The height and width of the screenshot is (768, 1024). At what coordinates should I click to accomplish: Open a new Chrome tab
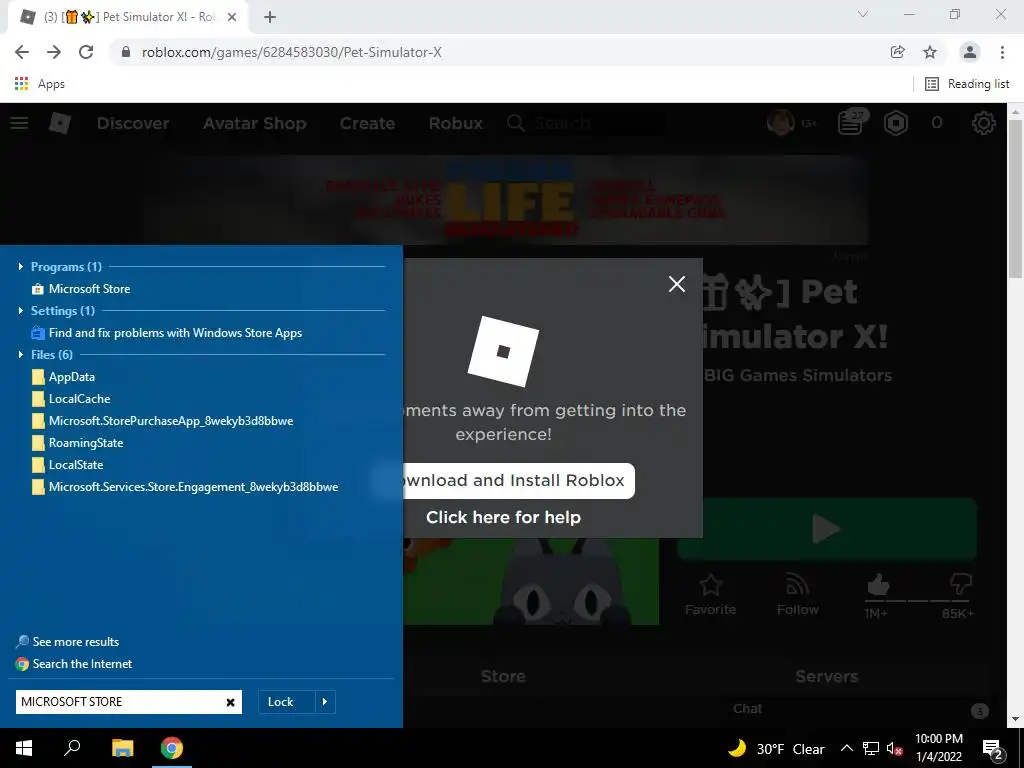point(270,18)
